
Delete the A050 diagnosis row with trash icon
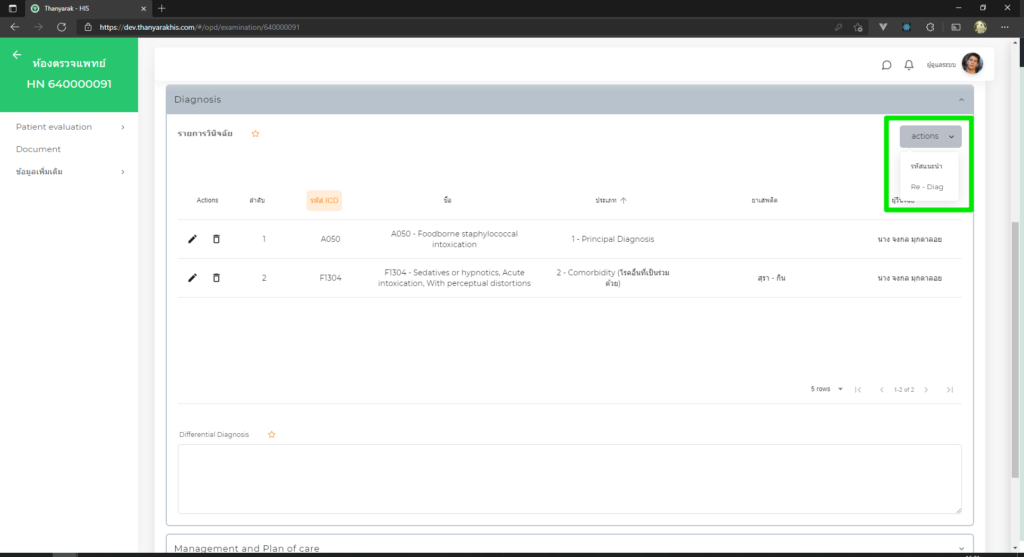(x=216, y=239)
